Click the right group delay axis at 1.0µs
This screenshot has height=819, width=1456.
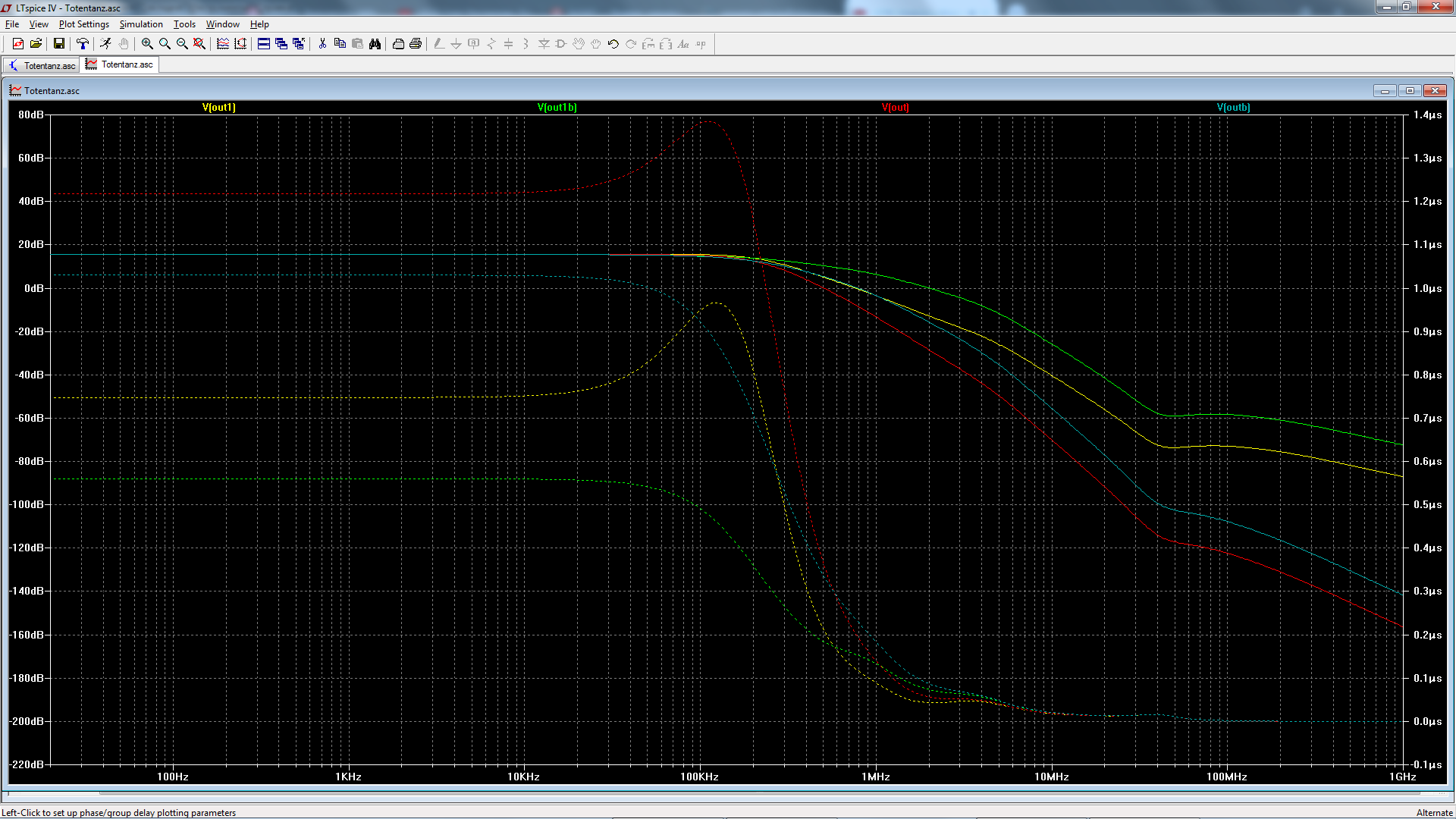pyautogui.click(x=1427, y=288)
